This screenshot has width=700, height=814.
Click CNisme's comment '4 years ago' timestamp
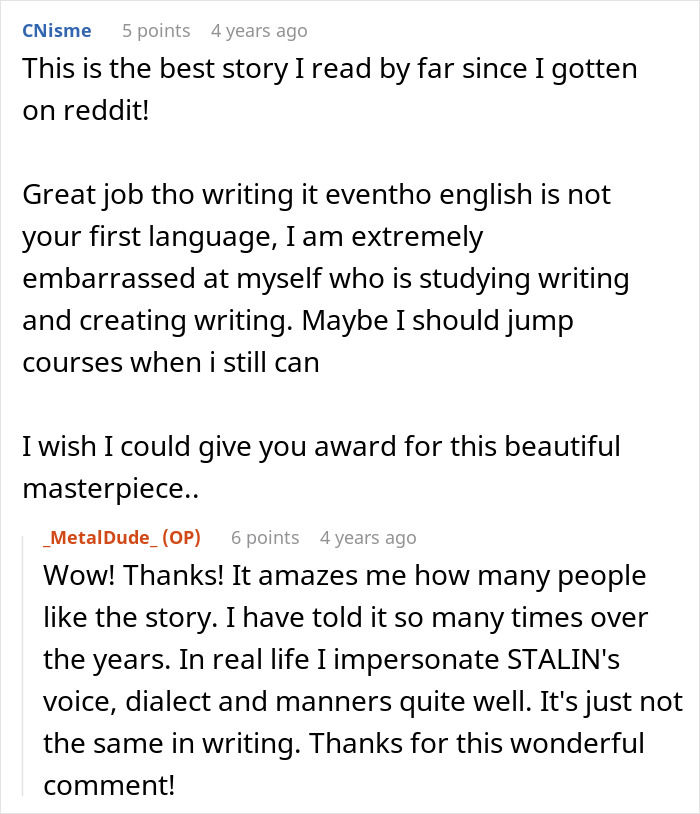[x=259, y=31]
